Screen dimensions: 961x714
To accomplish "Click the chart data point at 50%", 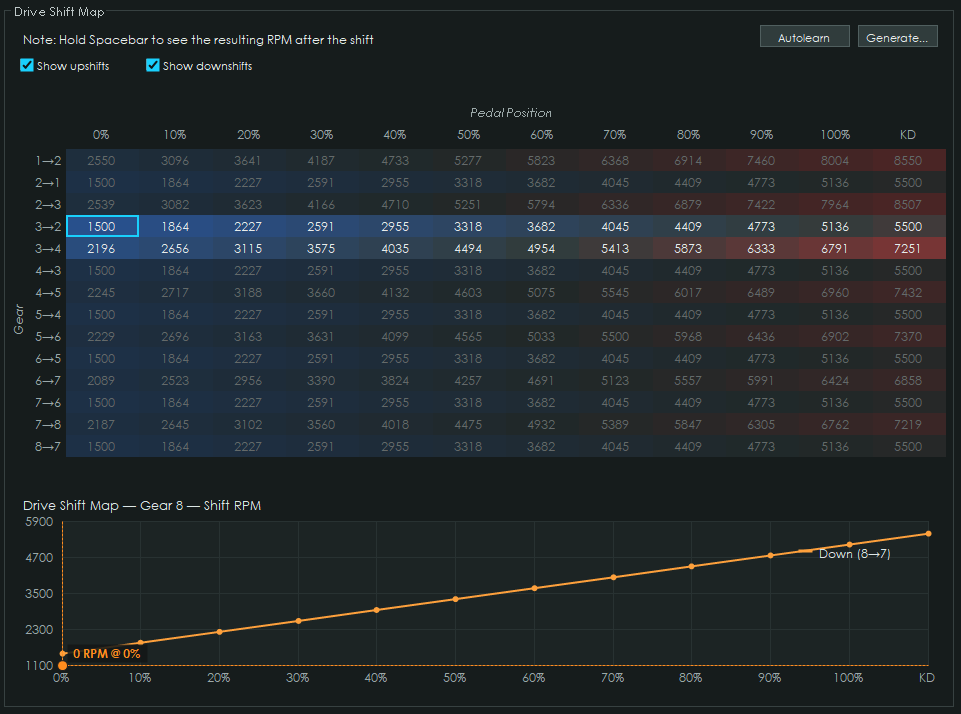I will click(455, 599).
